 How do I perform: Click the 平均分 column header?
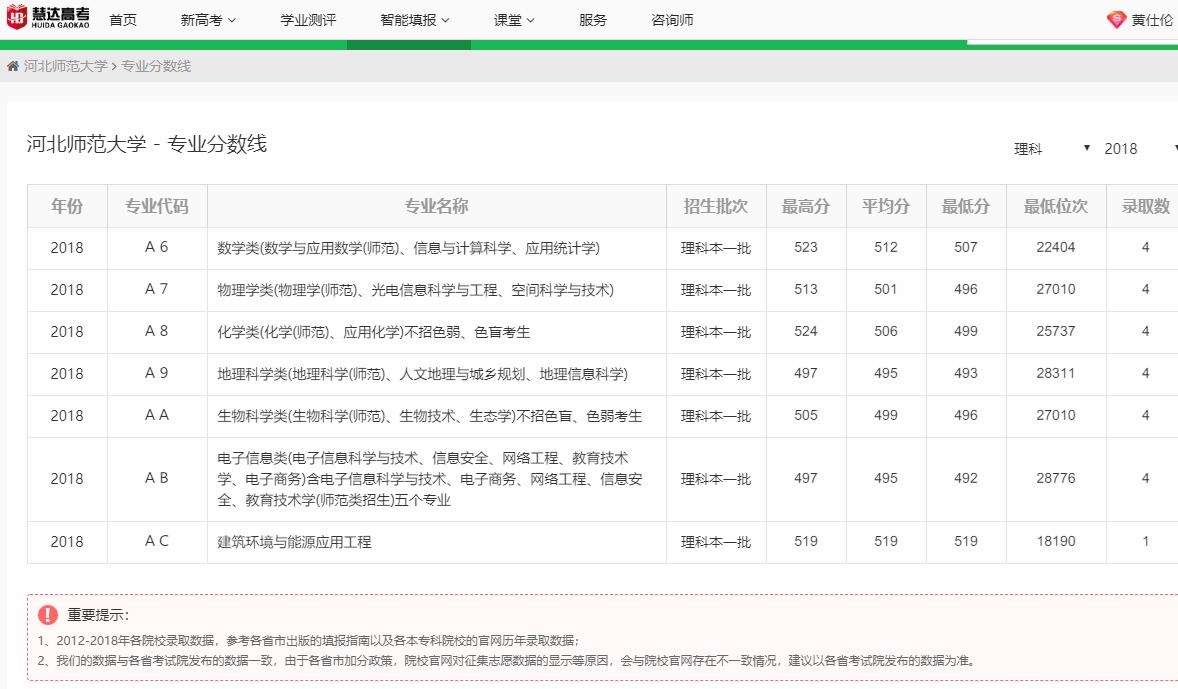point(886,206)
